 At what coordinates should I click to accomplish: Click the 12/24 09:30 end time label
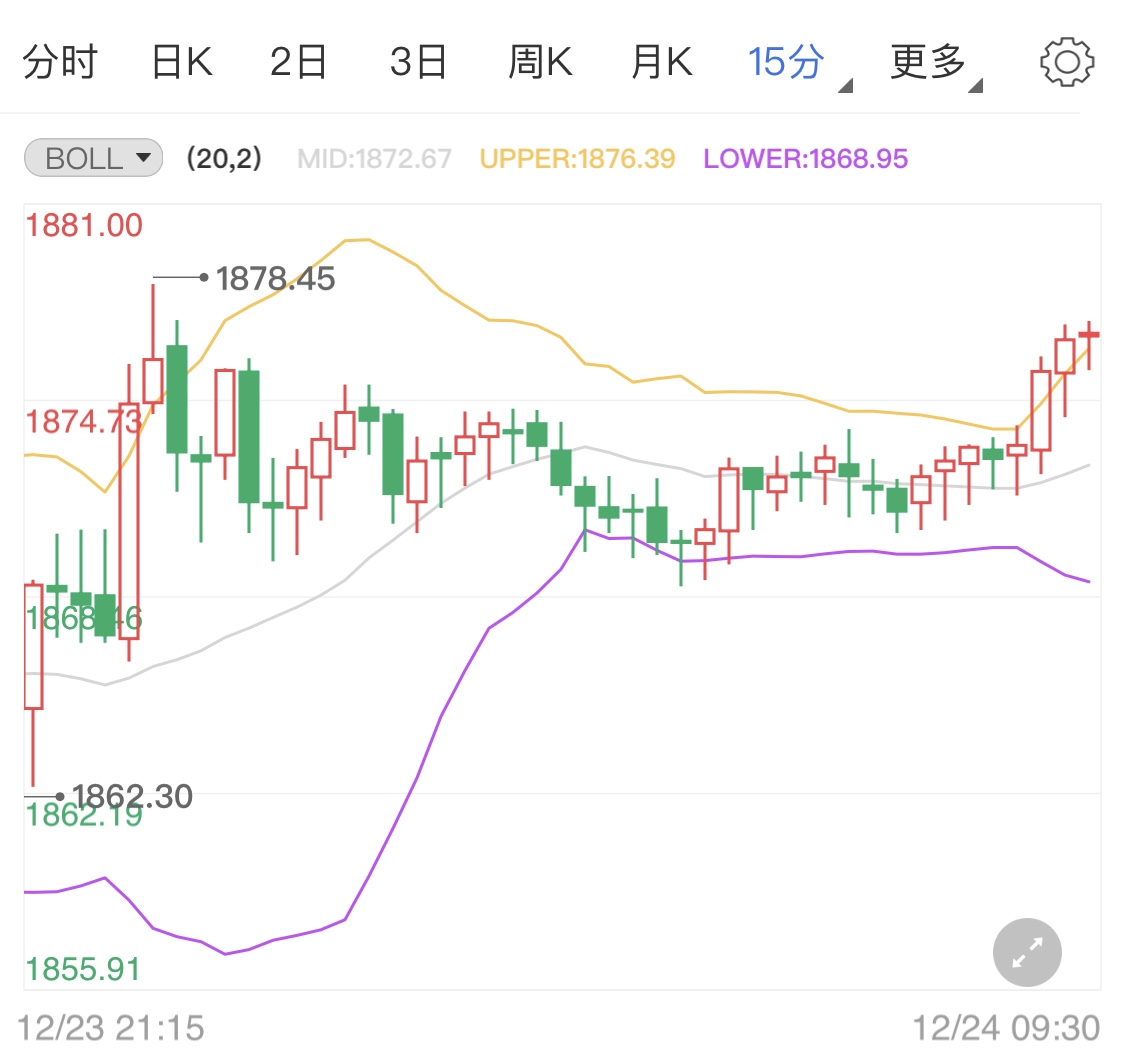[x=1006, y=1028]
